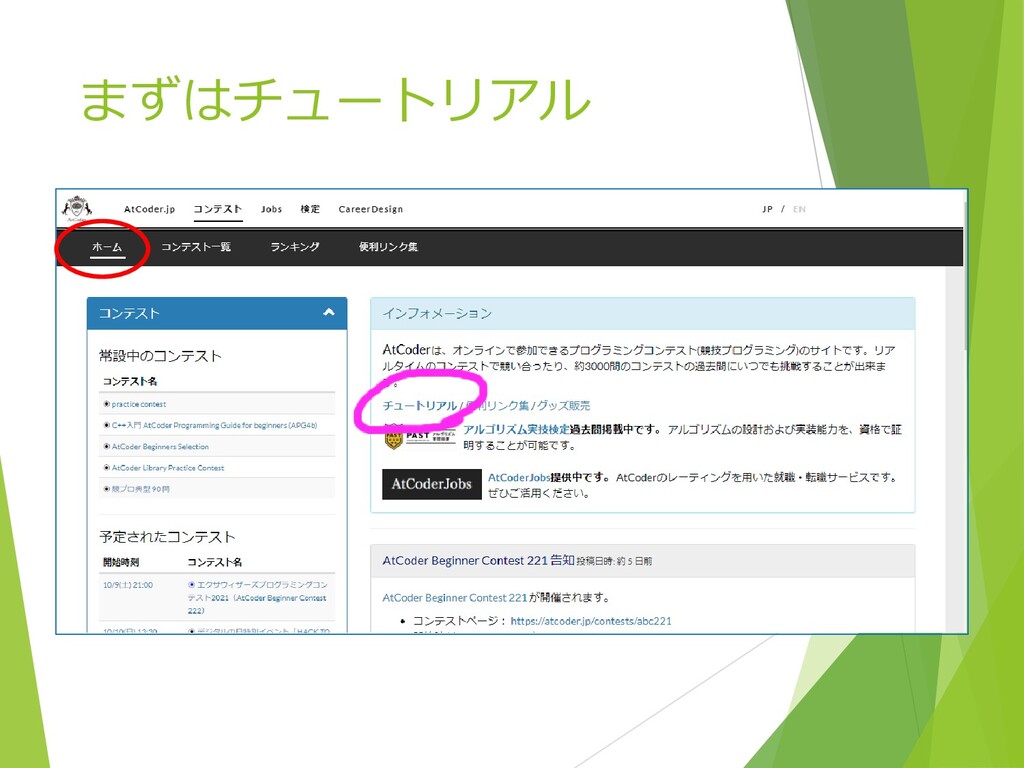The height and width of the screenshot is (768, 1024).
Task: Open the コンテスト一覧 tab
Action: (x=196, y=247)
